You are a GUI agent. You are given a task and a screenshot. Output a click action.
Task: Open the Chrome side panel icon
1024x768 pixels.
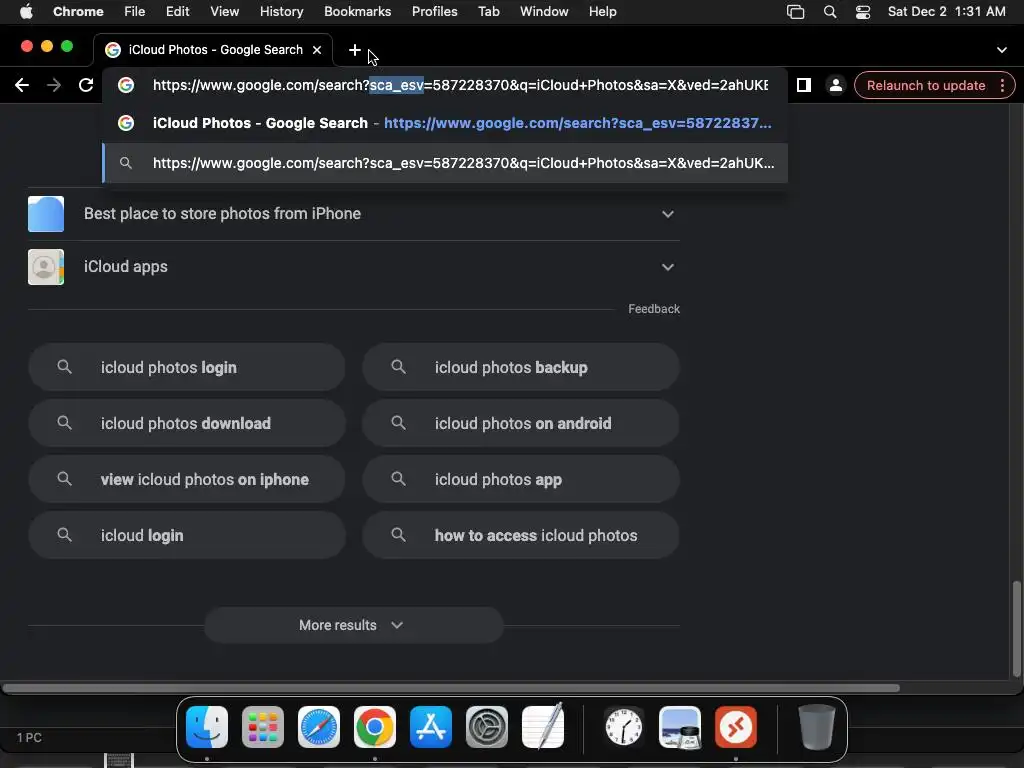click(x=804, y=85)
